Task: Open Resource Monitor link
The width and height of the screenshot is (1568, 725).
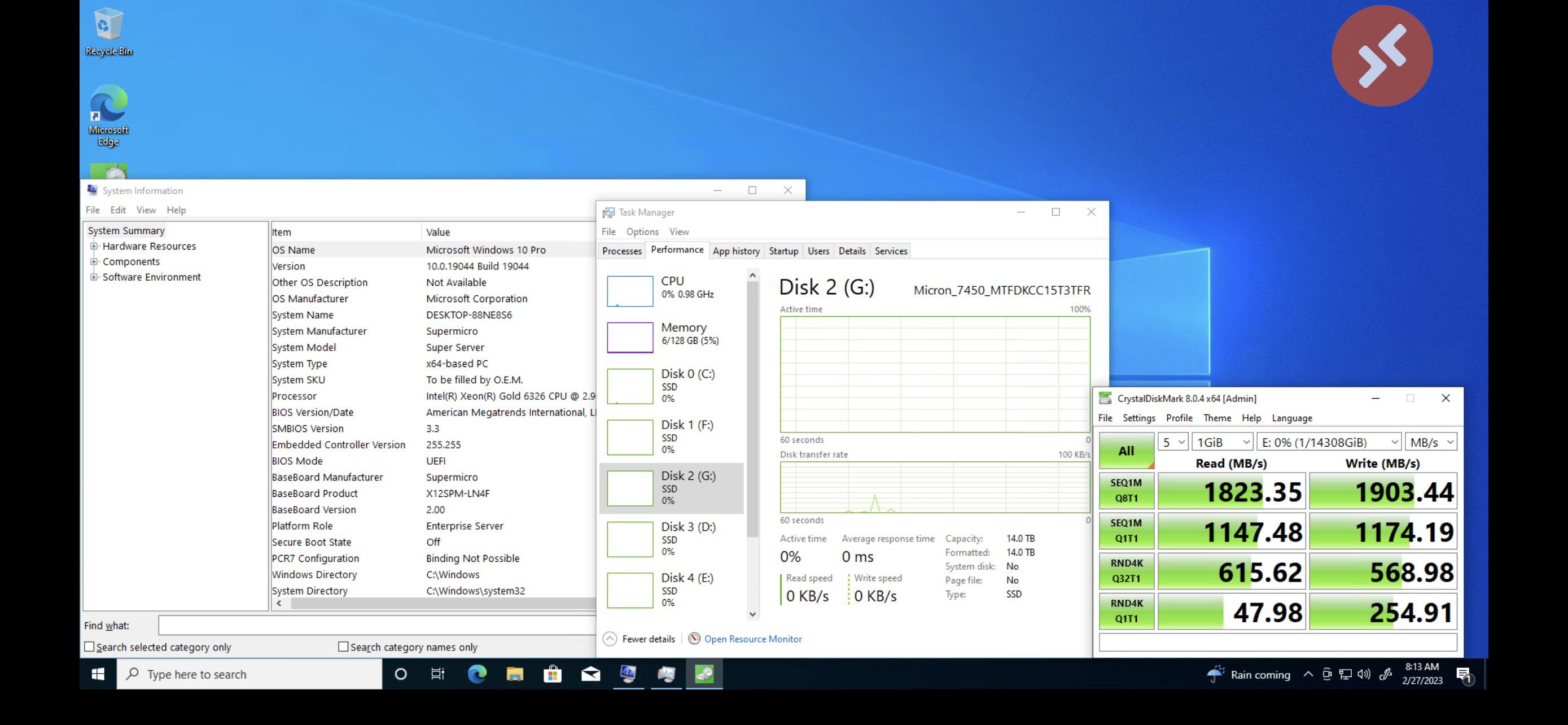Action: click(x=752, y=639)
